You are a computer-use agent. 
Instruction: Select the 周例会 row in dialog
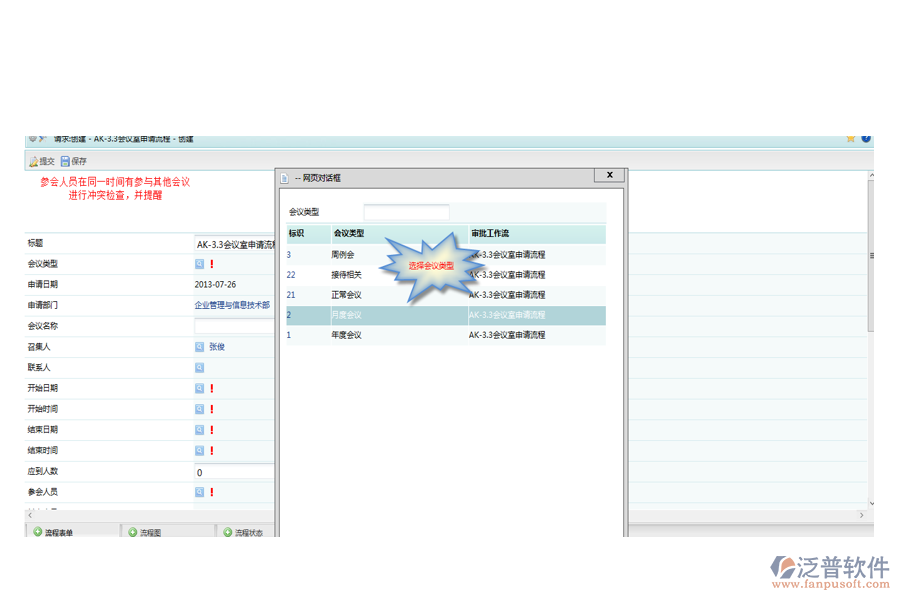point(446,255)
